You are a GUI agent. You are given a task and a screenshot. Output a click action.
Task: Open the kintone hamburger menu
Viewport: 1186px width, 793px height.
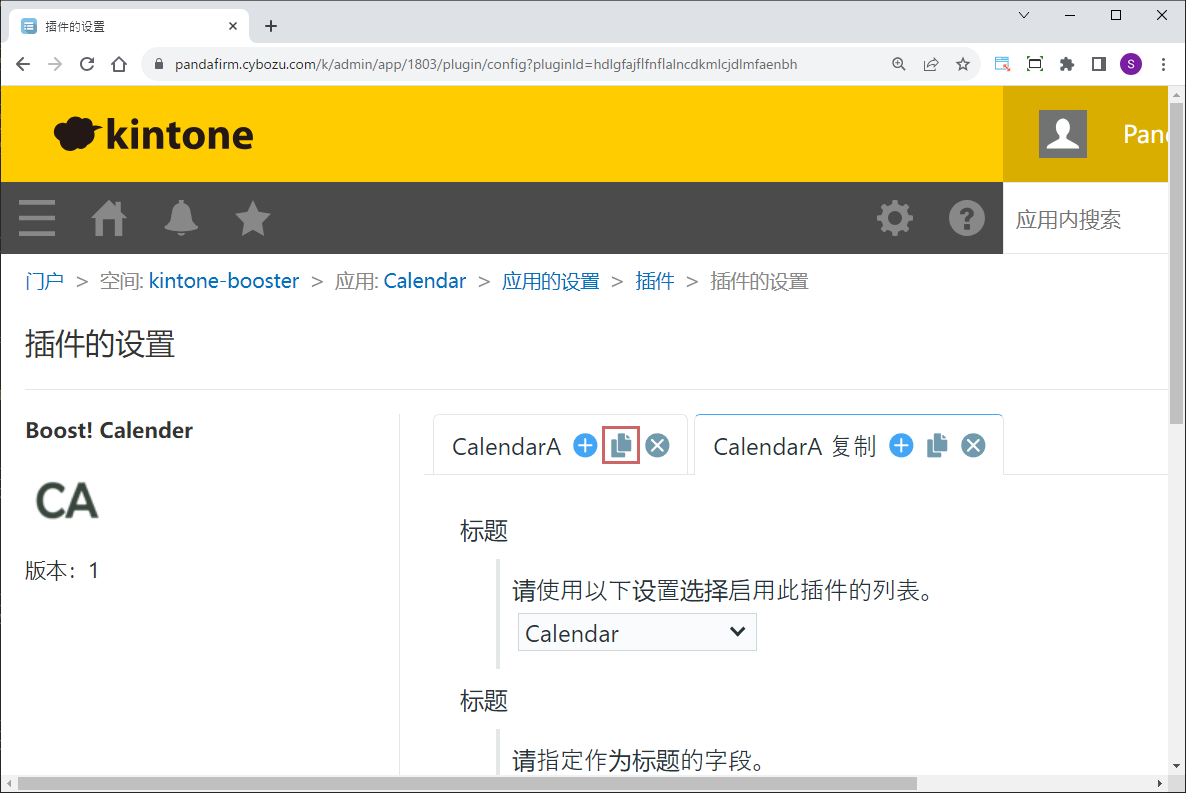(x=37, y=218)
